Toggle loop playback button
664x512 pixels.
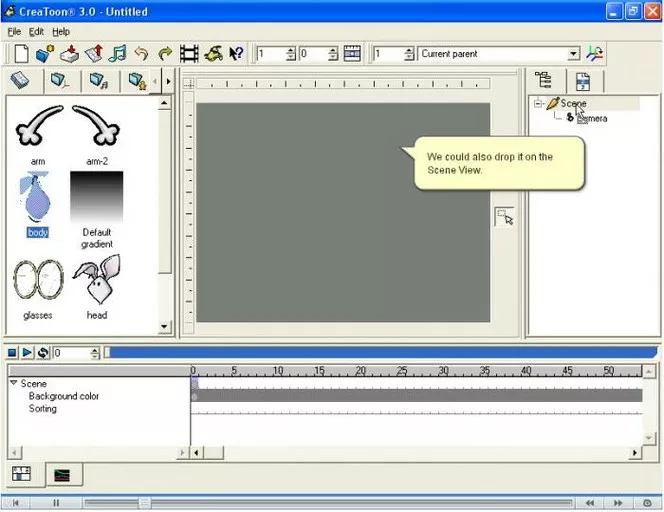(44, 353)
